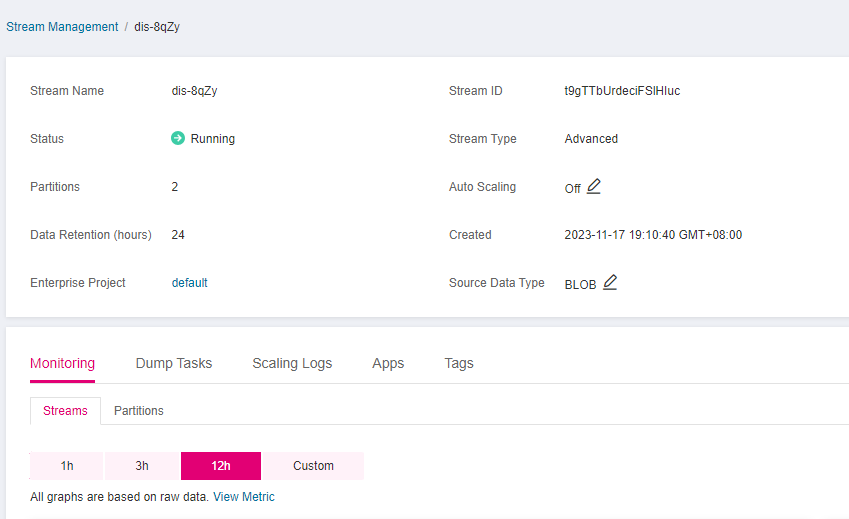Click the Created timestamp value

click(x=653, y=234)
